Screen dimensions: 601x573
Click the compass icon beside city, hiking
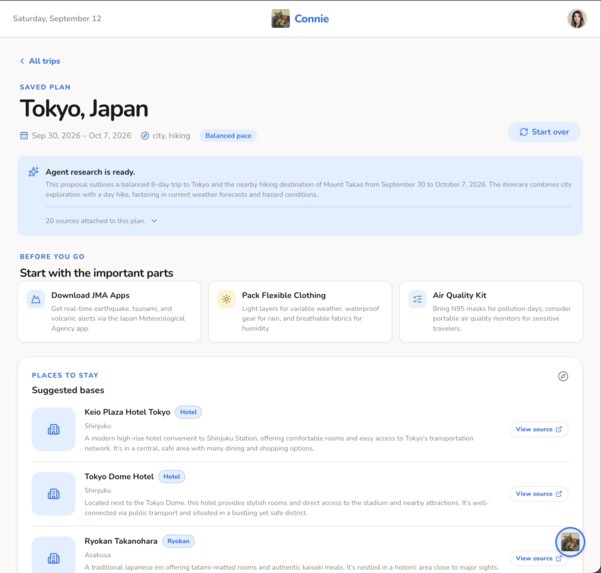(145, 136)
